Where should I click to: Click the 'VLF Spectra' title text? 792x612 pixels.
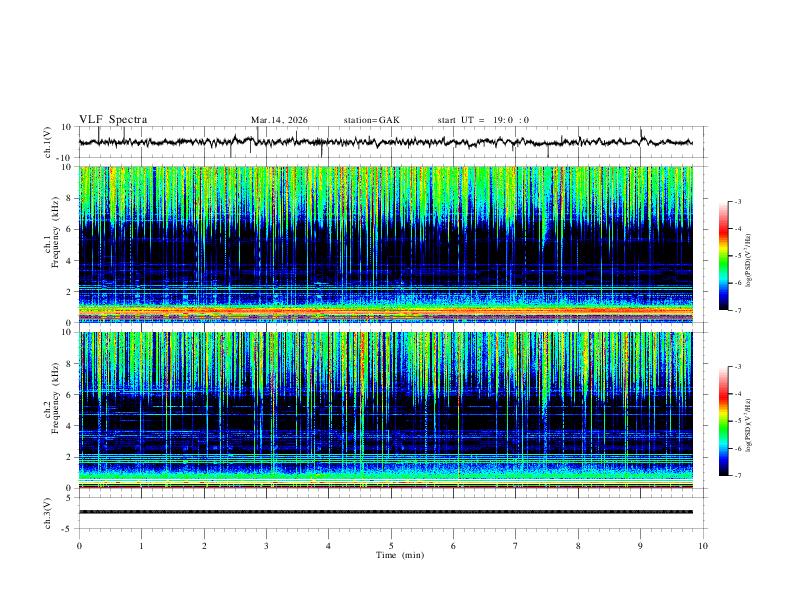[x=113, y=120]
